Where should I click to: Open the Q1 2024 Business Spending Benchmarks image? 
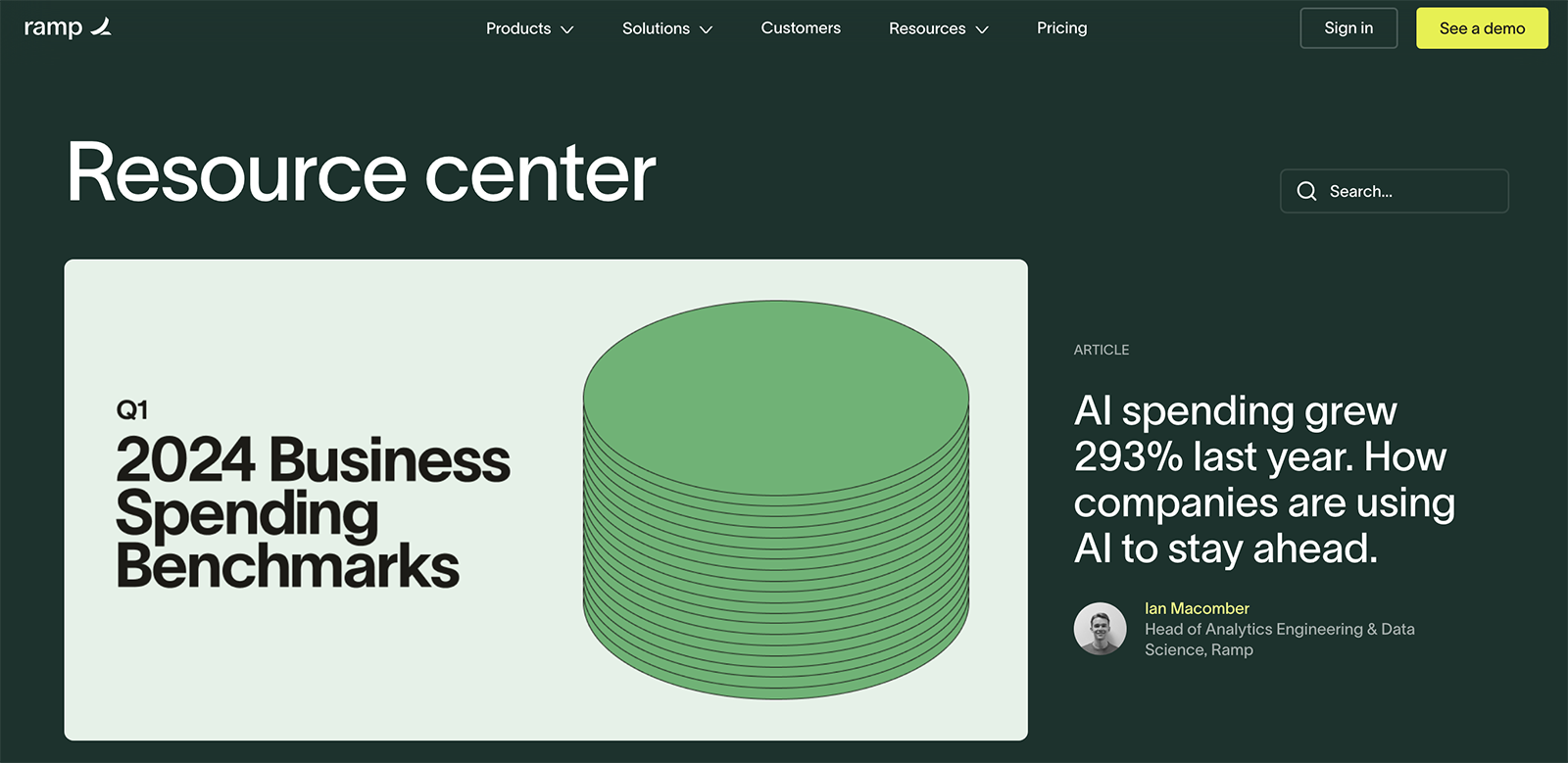pyautogui.click(x=546, y=500)
